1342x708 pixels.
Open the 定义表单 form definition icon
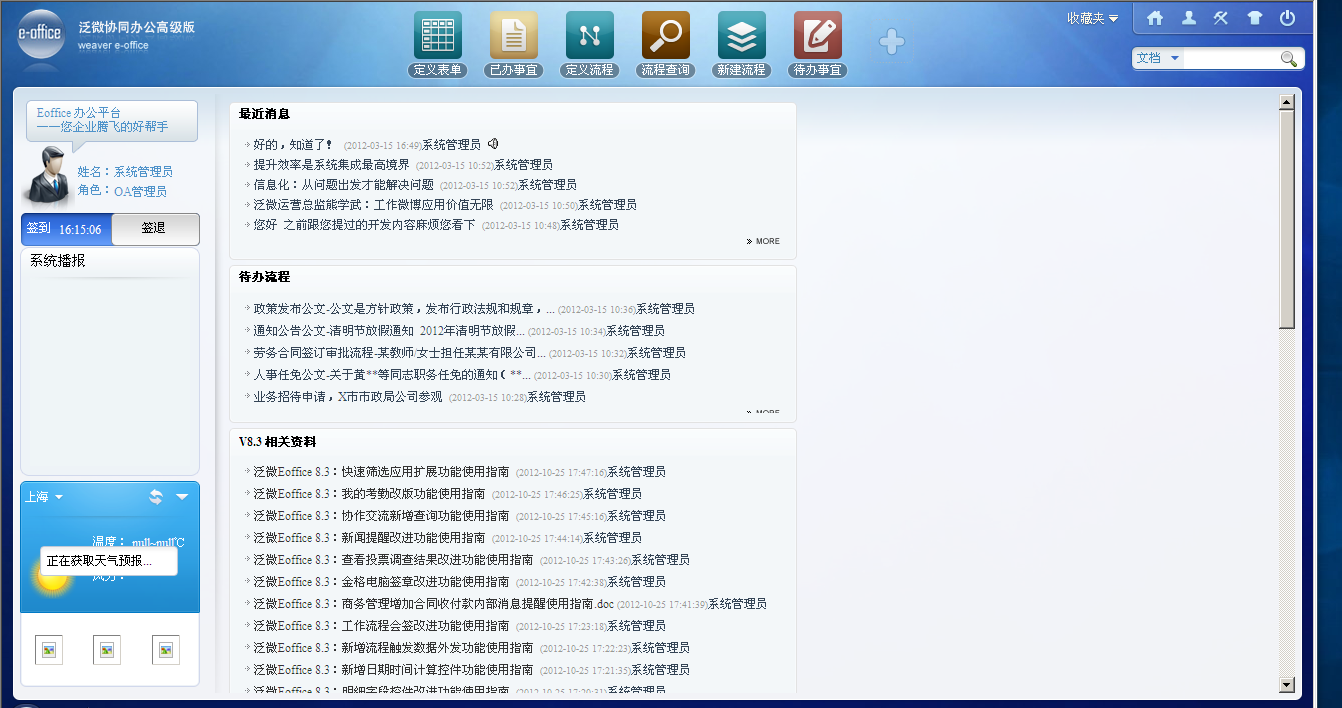coord(438,35)
